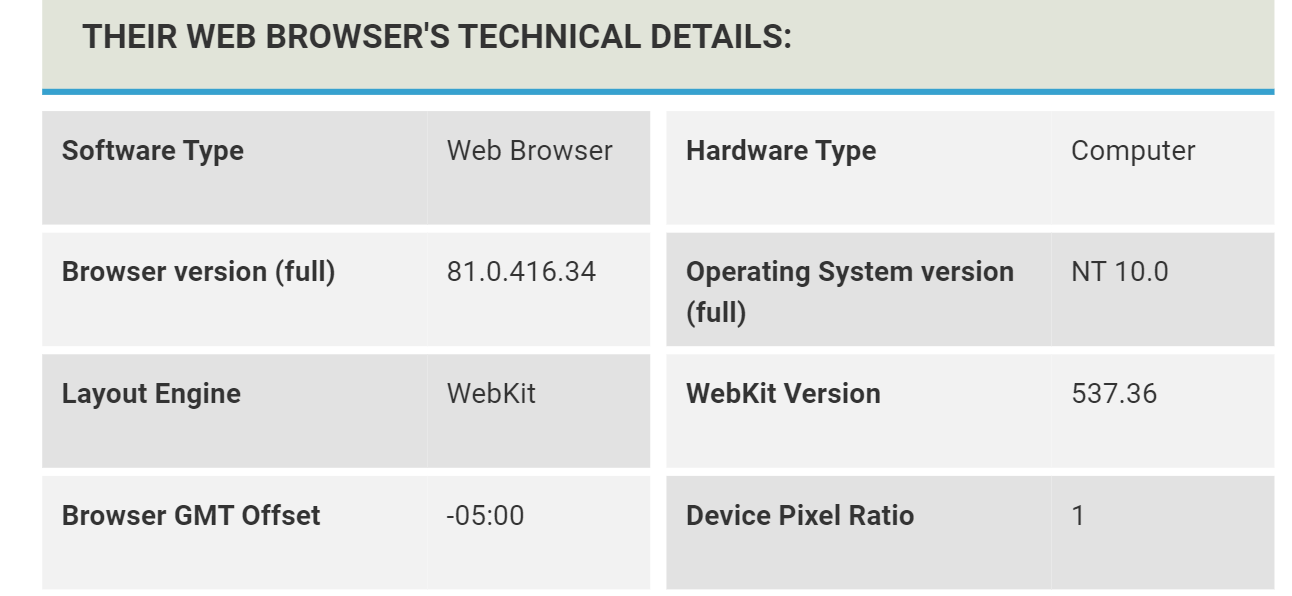
Task: Select the Operating System version (full) label
Action: [x=850, y=292]
